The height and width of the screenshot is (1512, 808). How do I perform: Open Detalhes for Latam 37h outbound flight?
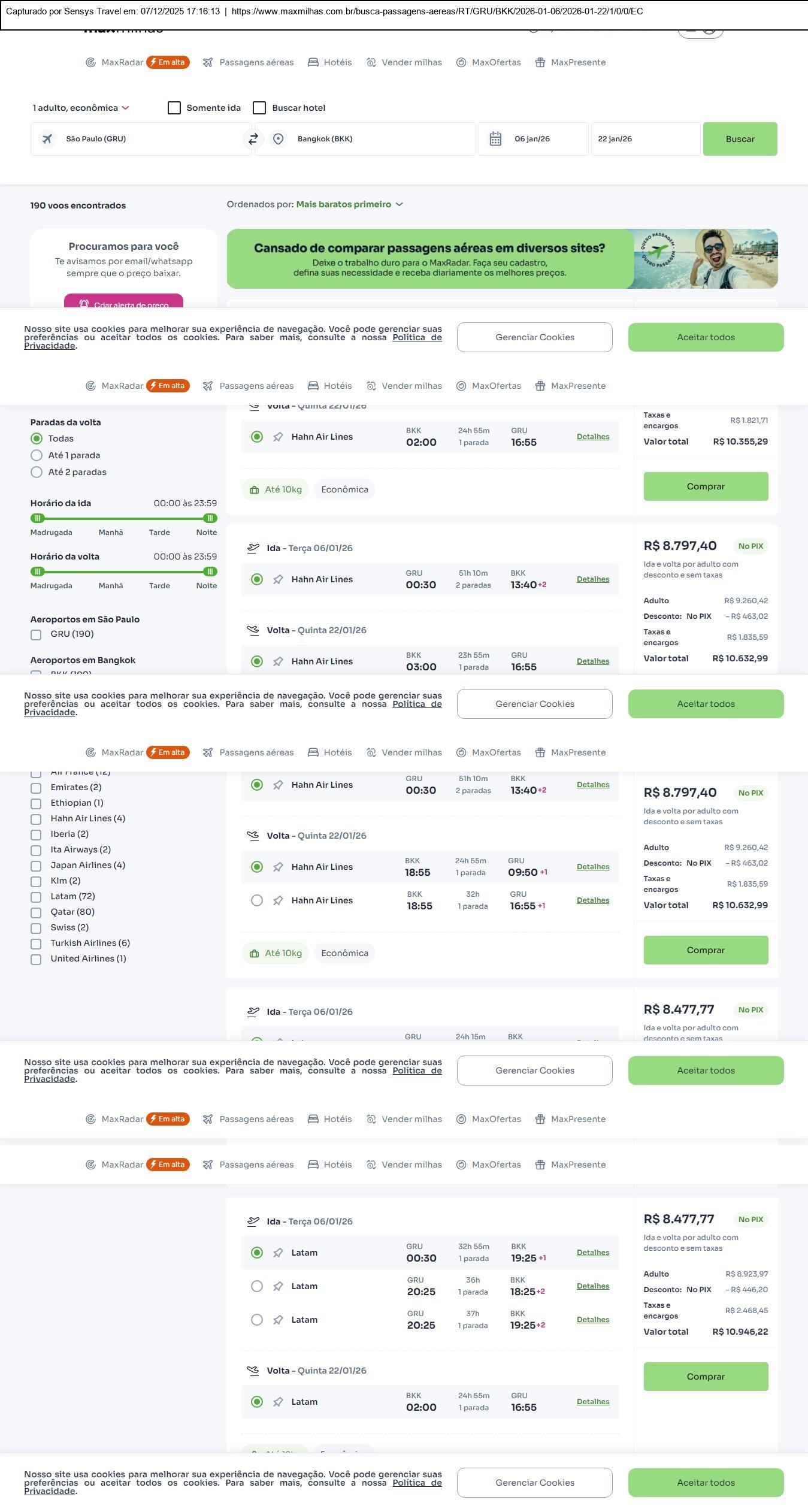(x=592, y=1320)
